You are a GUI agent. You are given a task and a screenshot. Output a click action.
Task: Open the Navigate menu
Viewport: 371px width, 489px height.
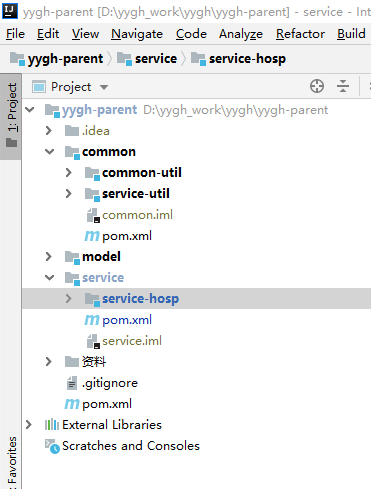coord(137,34)
